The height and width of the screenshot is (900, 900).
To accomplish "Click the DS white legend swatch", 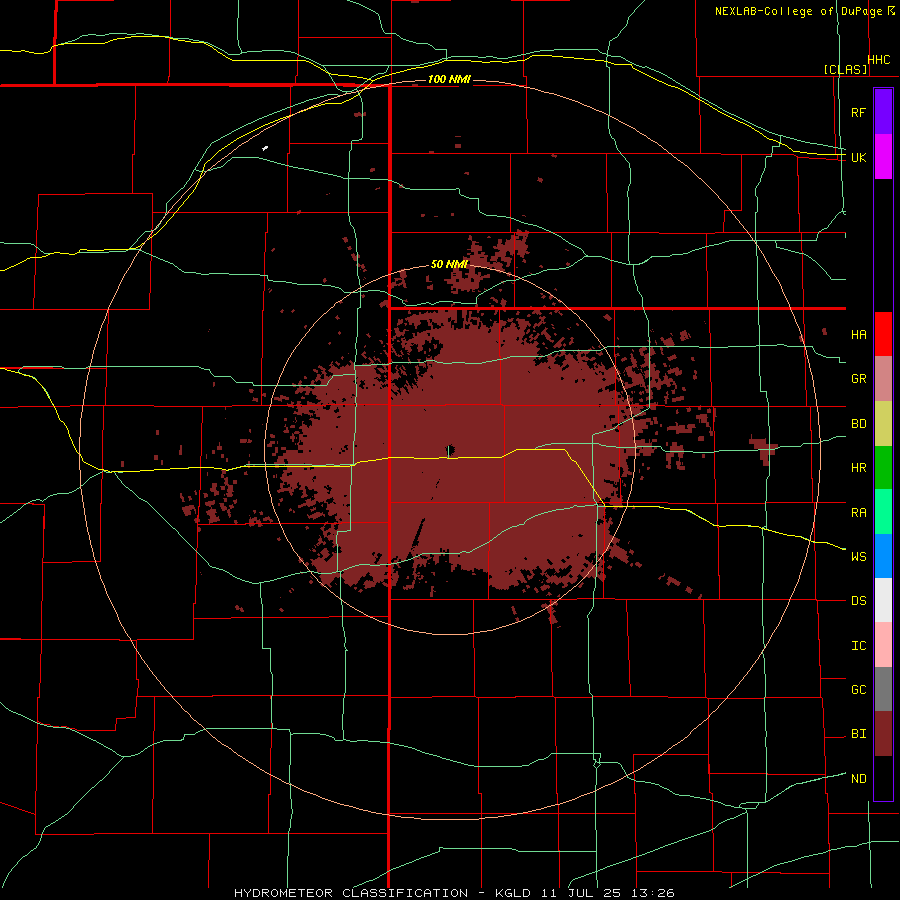I will pos(883,600).
